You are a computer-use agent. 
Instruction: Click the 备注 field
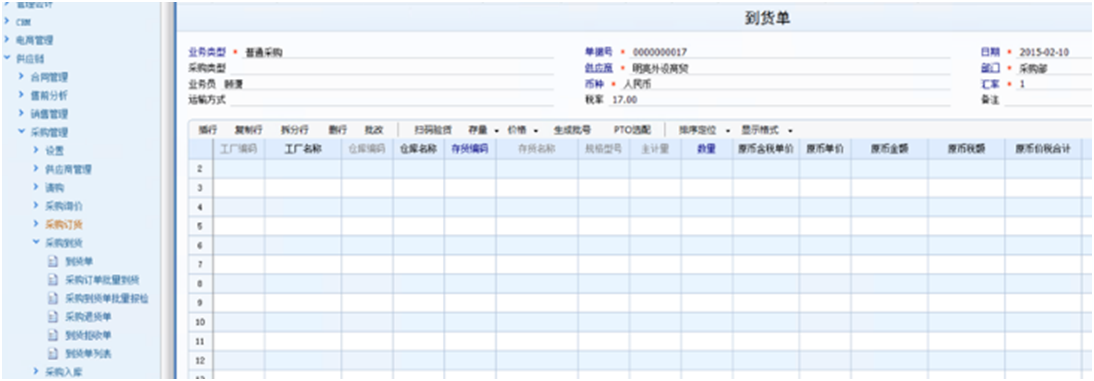(1049, 100)
